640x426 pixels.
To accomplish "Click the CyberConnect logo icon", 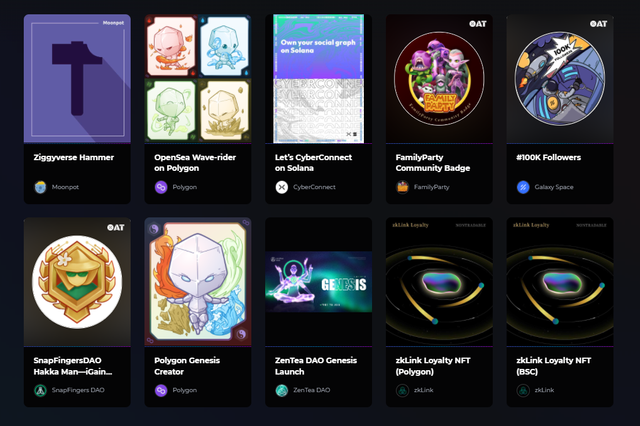I will tap(282, 187).
